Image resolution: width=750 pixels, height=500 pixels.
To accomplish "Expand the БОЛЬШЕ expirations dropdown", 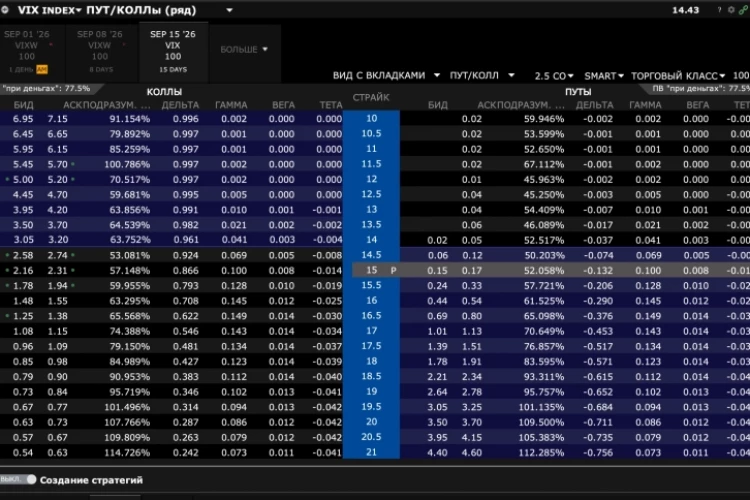I will point(244,49).
